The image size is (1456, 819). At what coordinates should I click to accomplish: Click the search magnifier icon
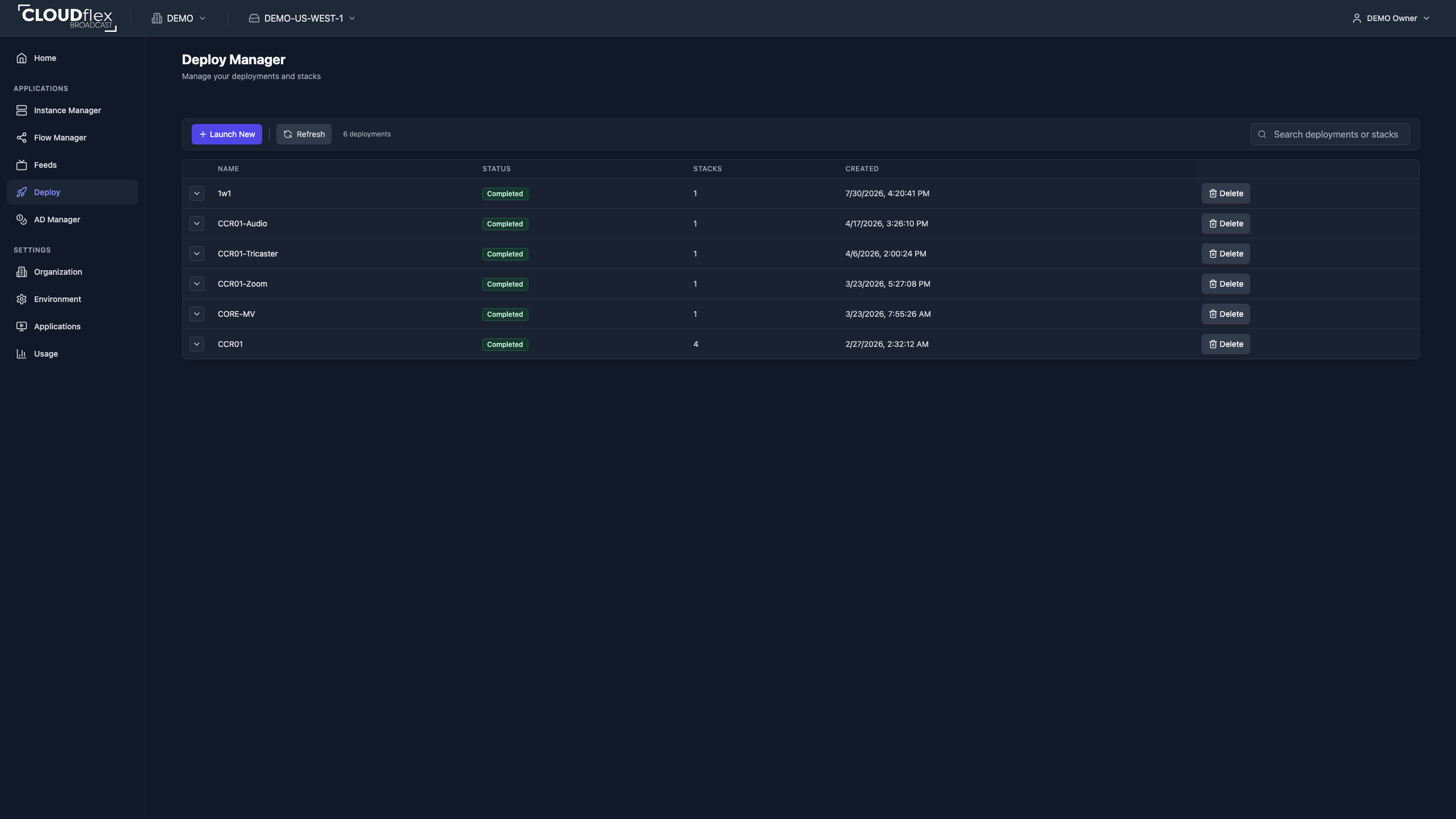tap(1262, 134)
